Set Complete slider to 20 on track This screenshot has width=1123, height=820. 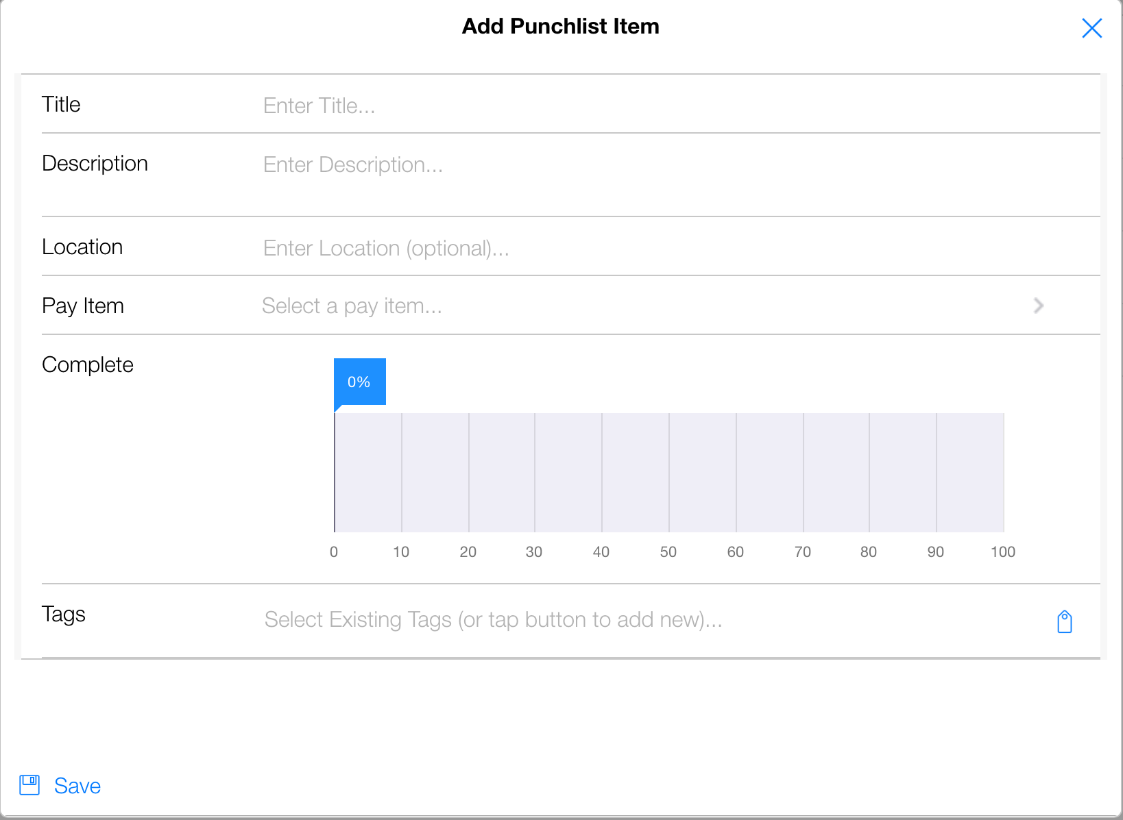(x=468, y=472)
